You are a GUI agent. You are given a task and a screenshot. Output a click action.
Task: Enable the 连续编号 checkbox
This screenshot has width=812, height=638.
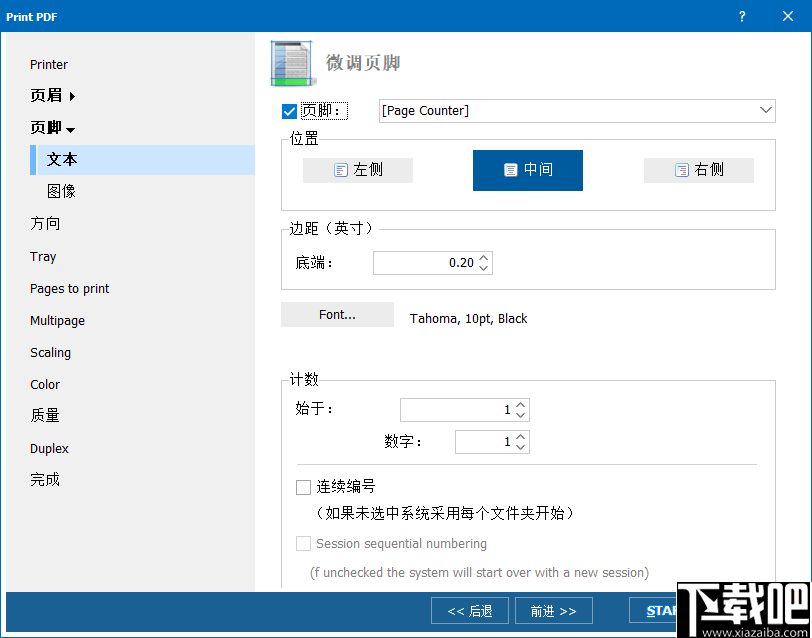(303, 487)
